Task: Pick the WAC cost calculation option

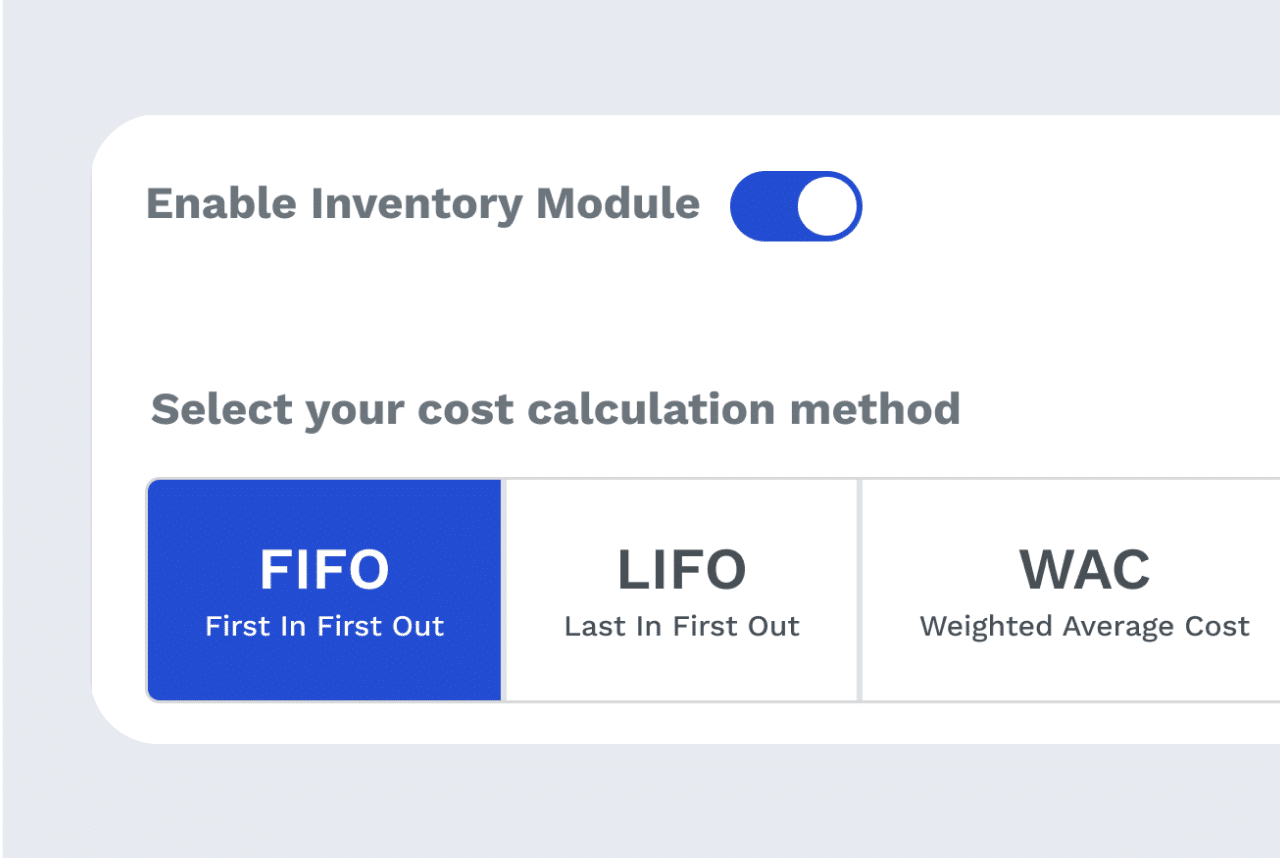Action: pyautogui.click(x=1071, y=590)
